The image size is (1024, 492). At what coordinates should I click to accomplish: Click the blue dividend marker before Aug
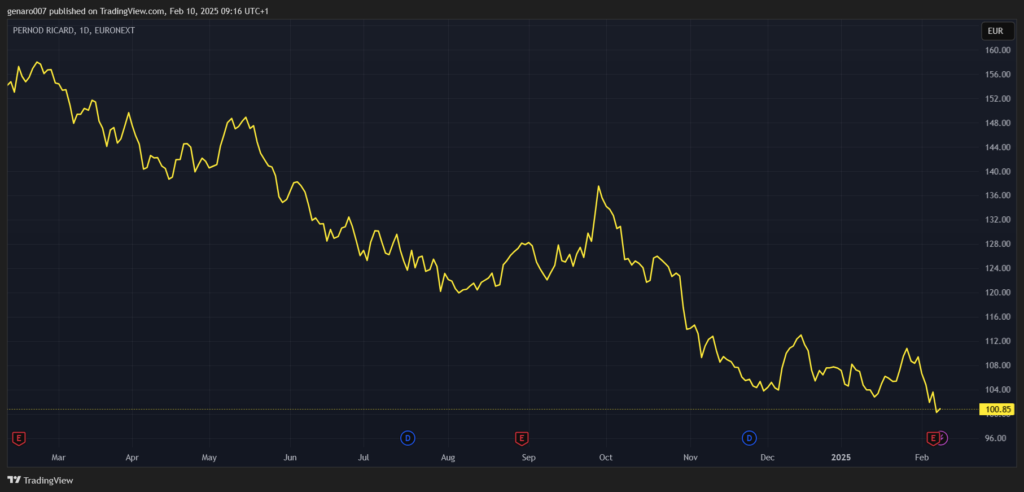(x=407, y=438)
